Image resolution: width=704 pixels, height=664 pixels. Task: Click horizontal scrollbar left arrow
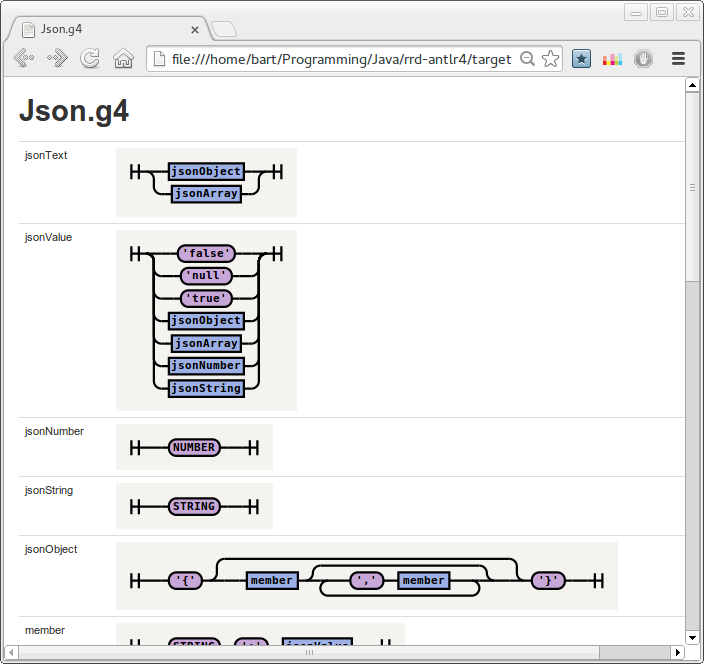click(x=11, y=652)
